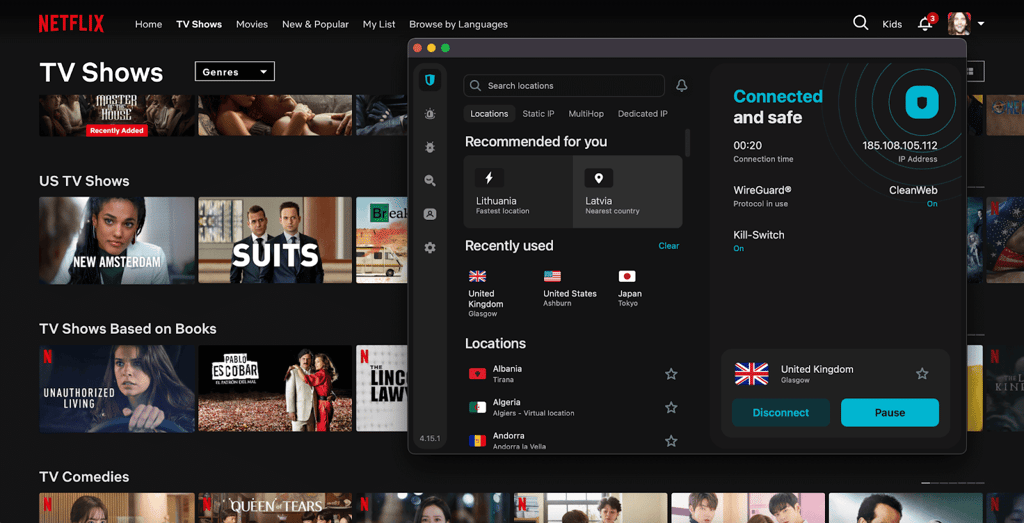Expand the Netflix profile dropdown arrow
This screenshot has height=523, width=1024.
point(981,24)
